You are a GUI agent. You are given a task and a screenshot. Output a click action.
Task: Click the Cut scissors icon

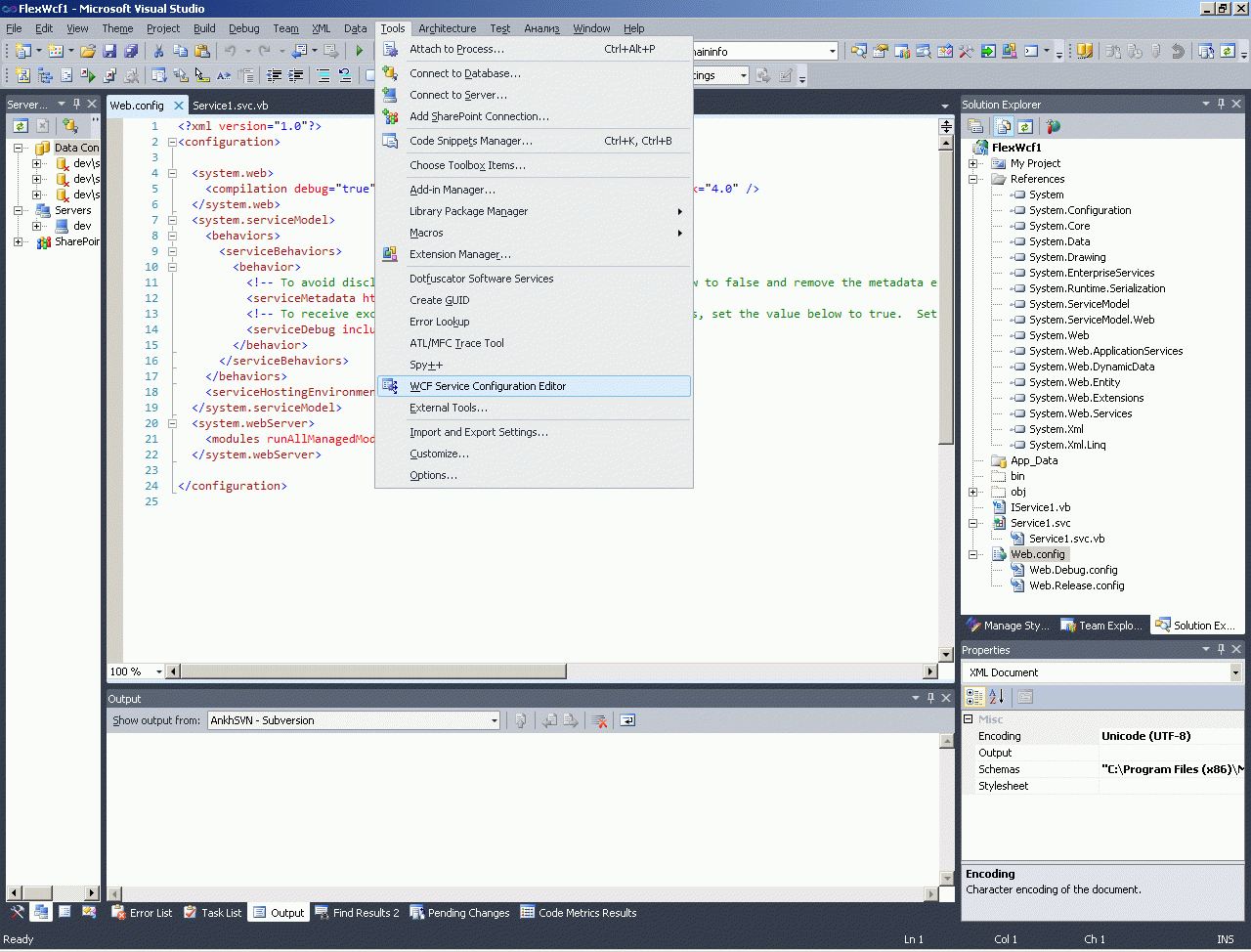coord(158,51)
